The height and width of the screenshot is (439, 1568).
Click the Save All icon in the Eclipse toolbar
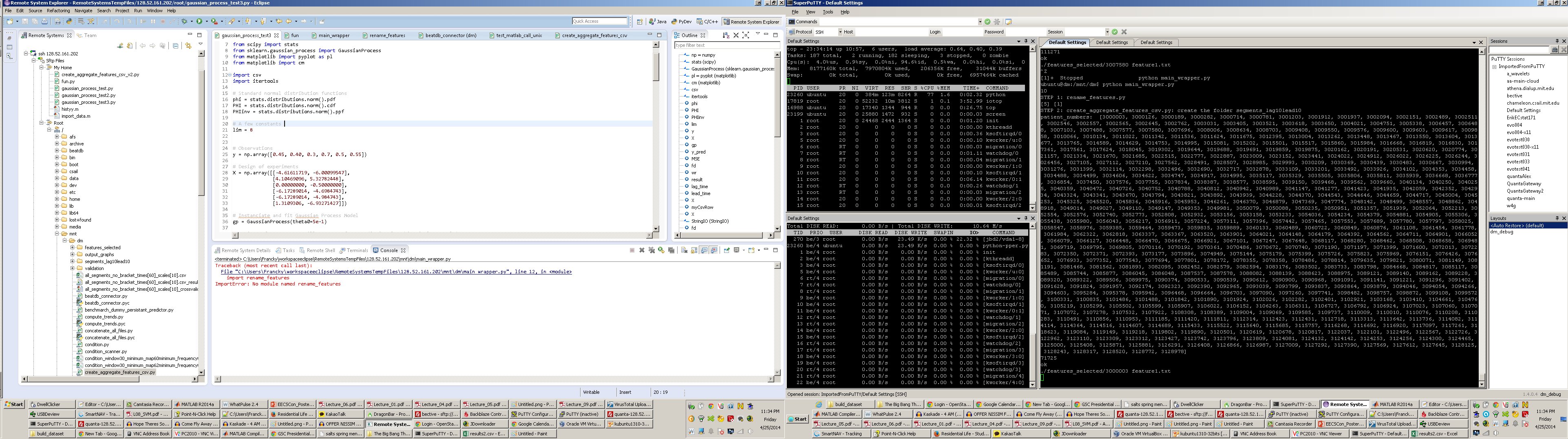35,21
